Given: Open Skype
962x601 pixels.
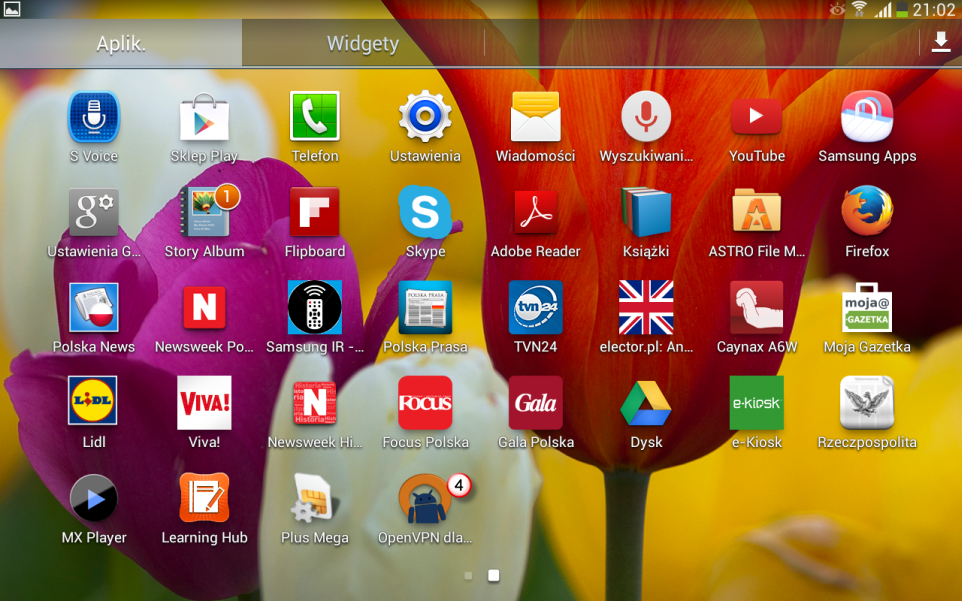Looking at the screenshot, I should (x=425, y=212).
